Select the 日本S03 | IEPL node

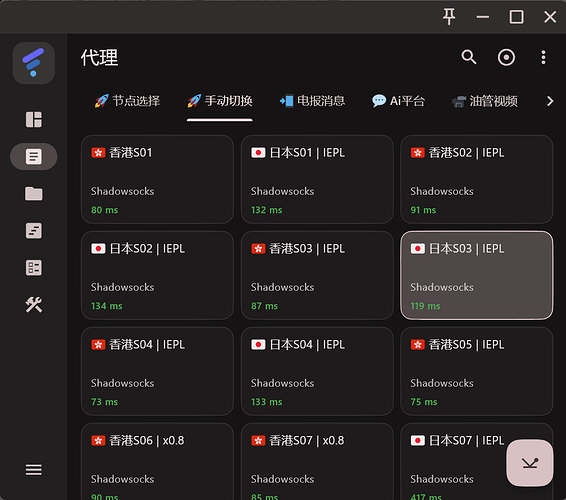pos(476,275)
